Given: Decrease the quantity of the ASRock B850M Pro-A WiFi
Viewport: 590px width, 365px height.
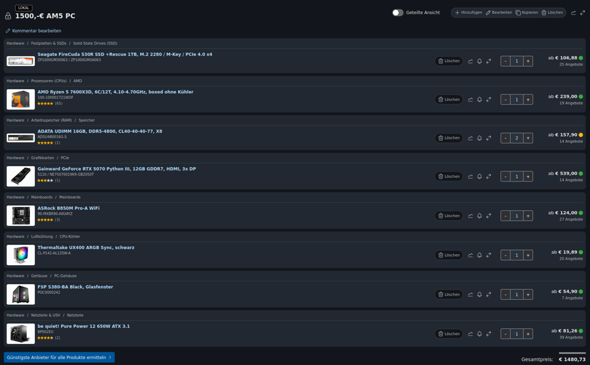Looking at the screenshot, I should pos(505,216).
